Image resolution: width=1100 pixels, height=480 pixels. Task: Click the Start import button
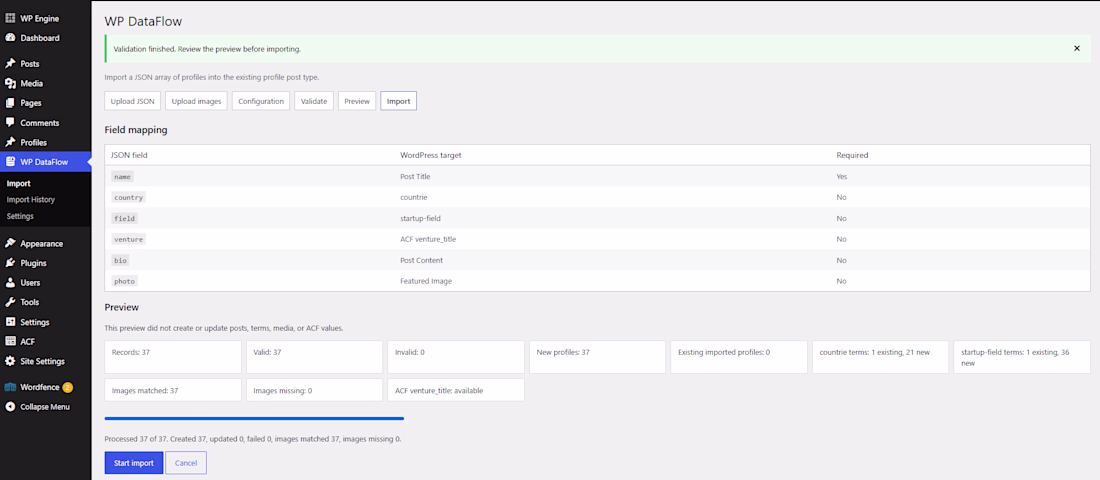coord(133,463)
